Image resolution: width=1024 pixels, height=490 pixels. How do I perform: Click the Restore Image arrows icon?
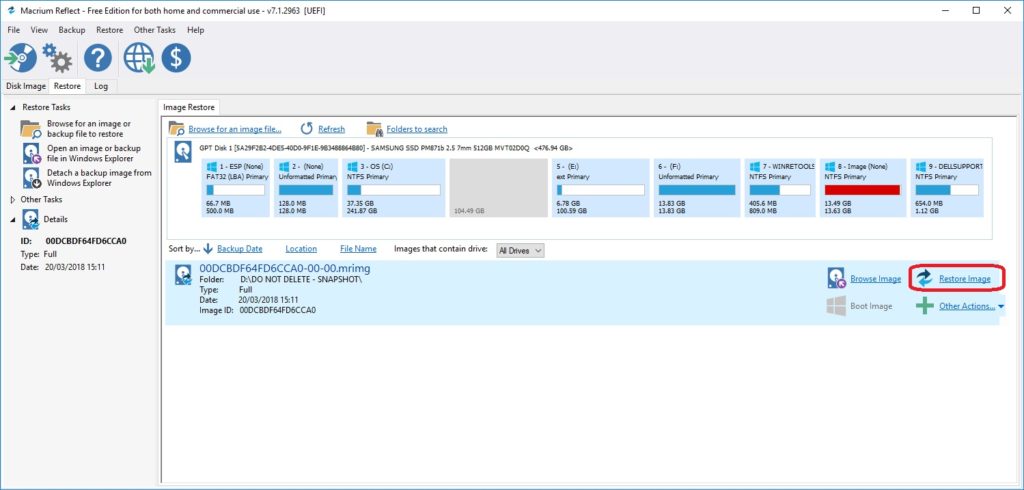[x=924, y=278]
